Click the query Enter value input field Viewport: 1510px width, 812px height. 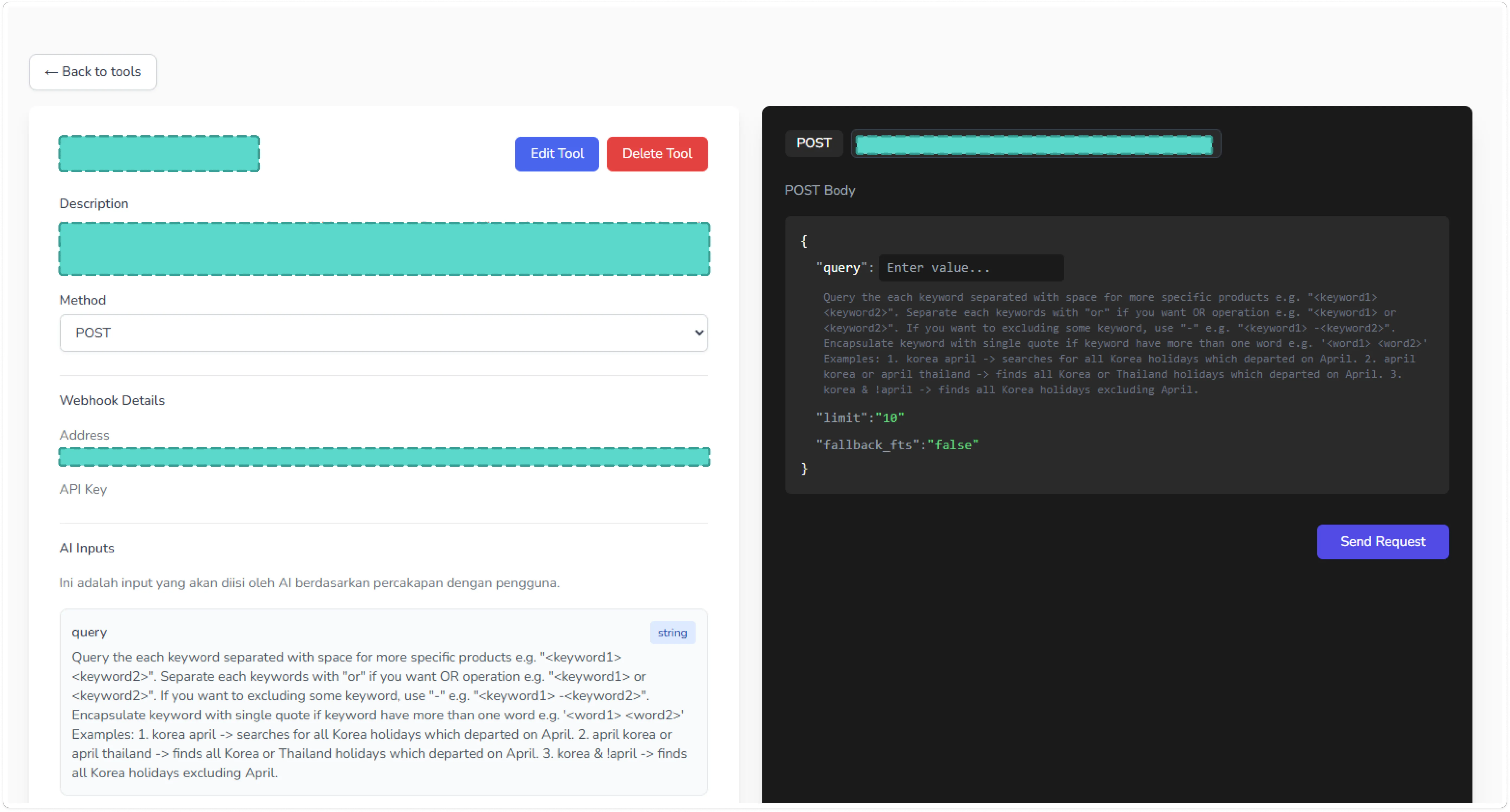(x=971, y=268)
